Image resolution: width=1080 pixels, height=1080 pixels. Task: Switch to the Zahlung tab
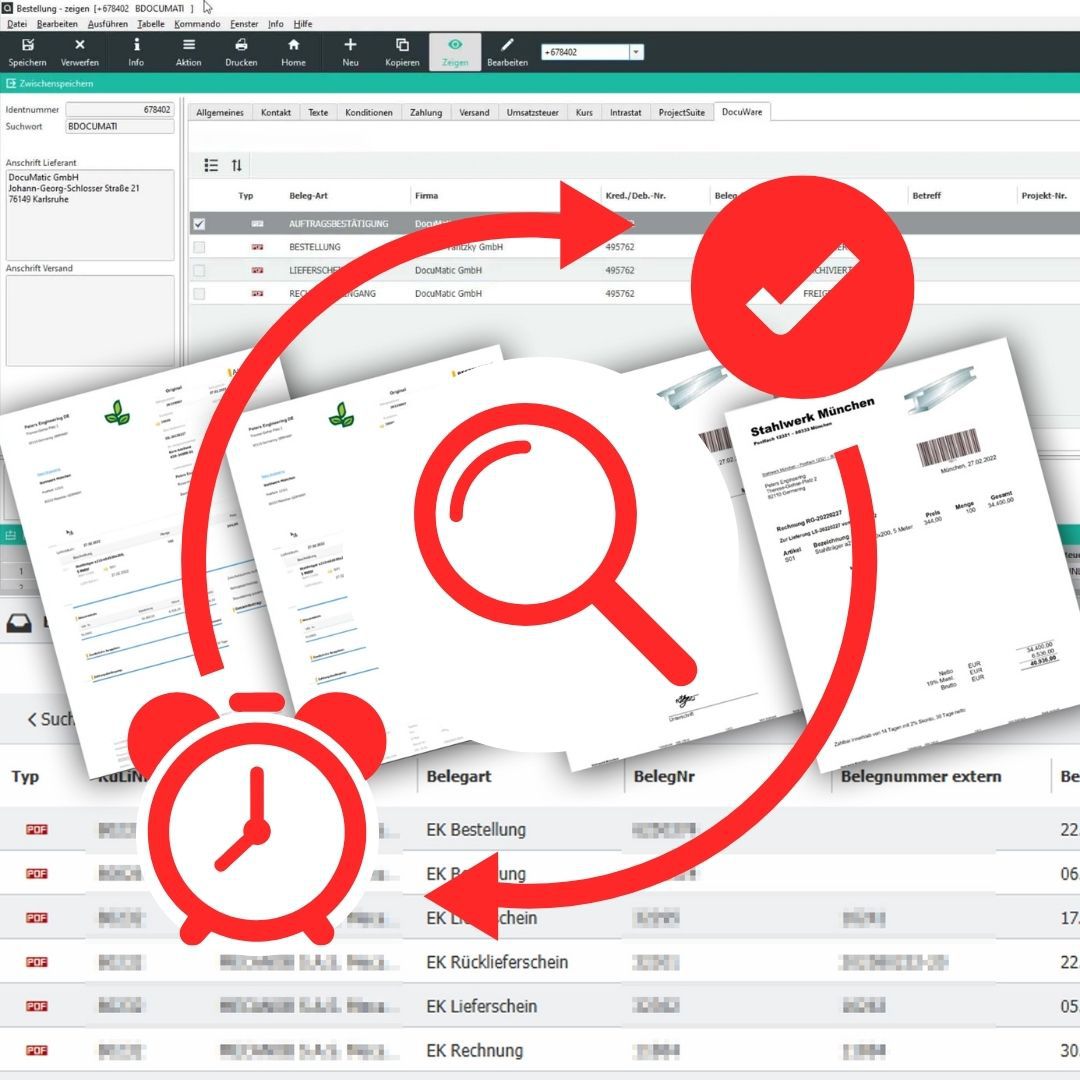click(x=426, y=113)
